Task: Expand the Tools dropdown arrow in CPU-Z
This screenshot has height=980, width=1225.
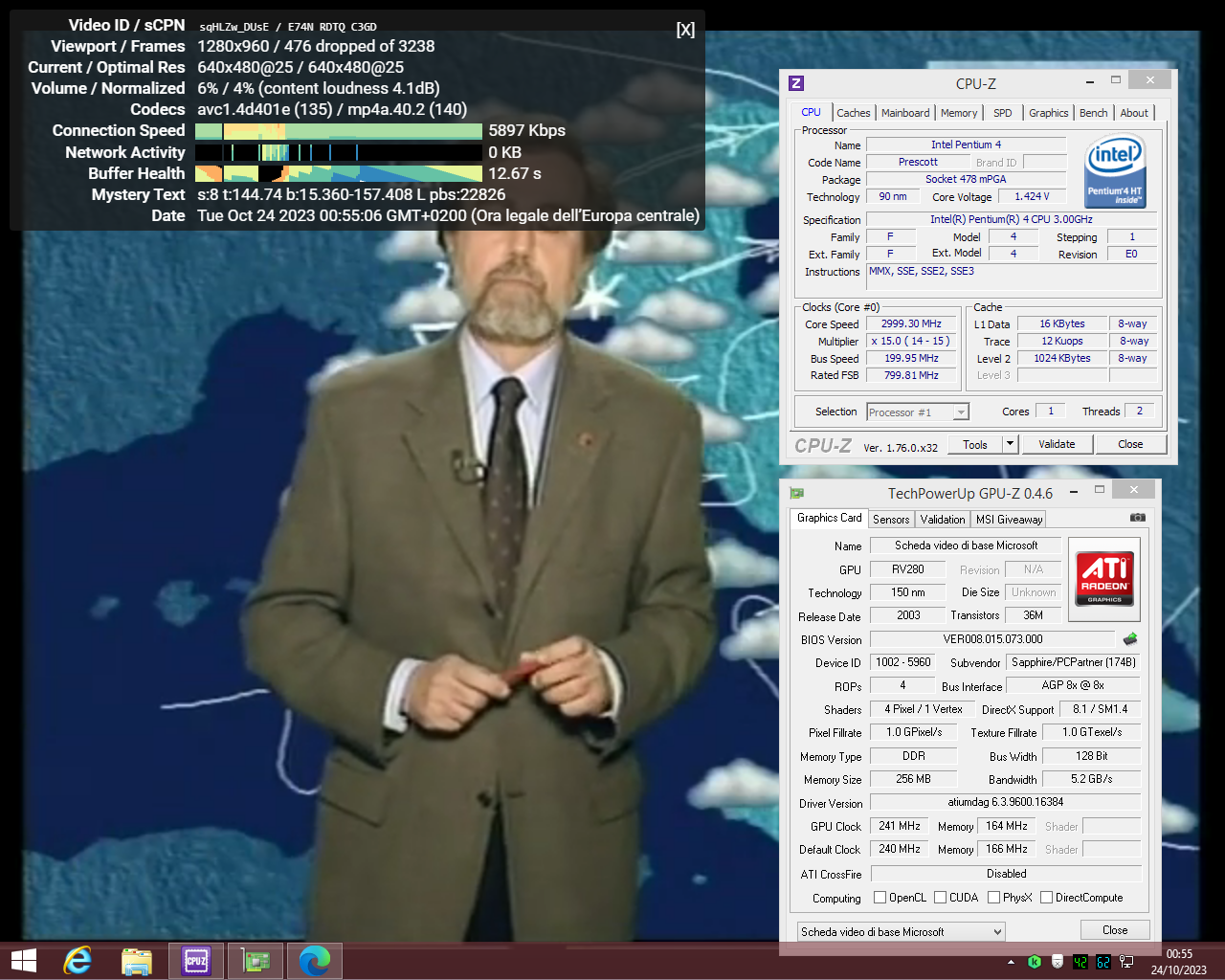Action: click(x=1010, y=444)
